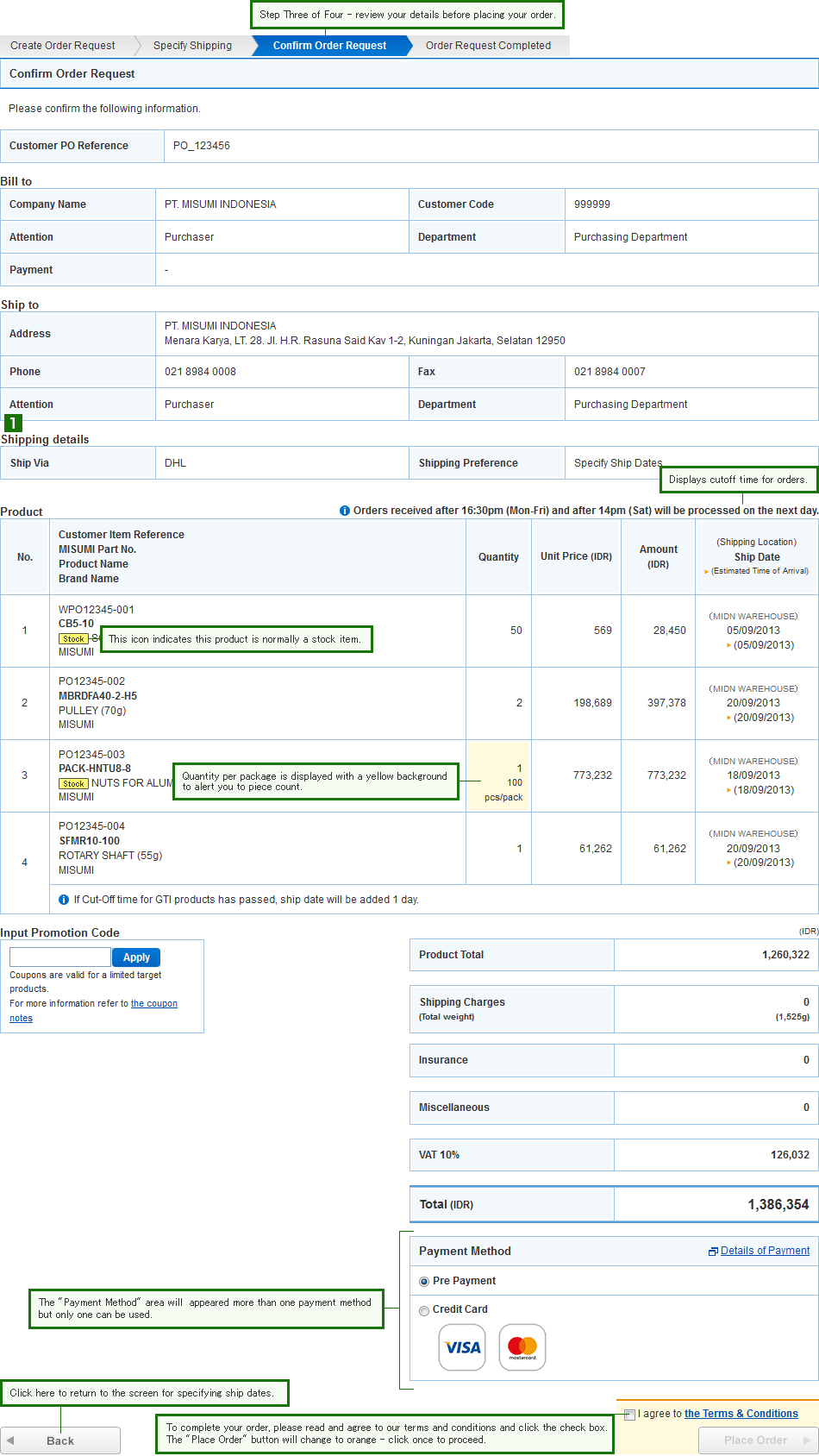Open the Order Request Completed step
This screenshot has height=1456, width=819.
pyautogui.click(x=488, y=46)
